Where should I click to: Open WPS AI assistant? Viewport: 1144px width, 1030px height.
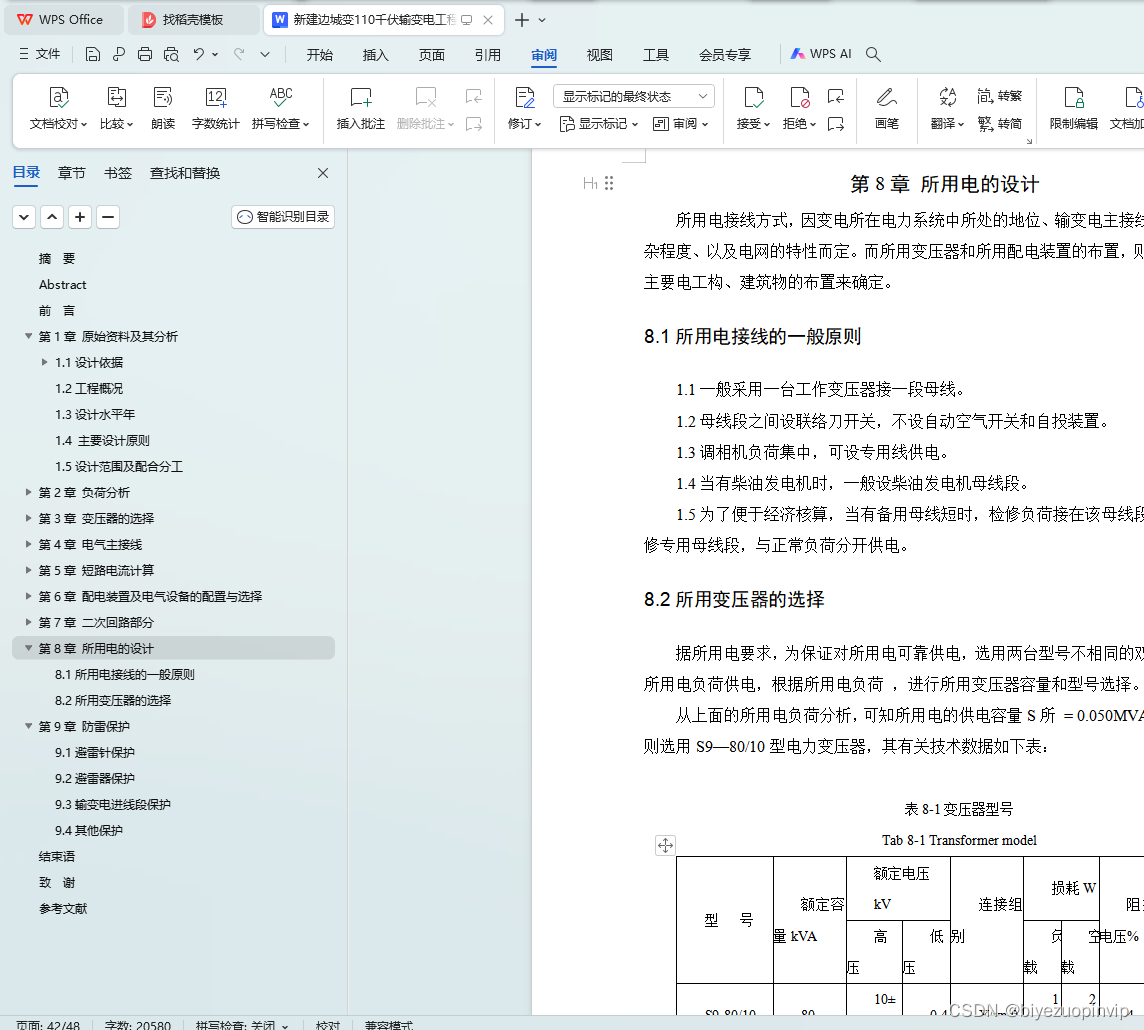click(x=821, y=54)
